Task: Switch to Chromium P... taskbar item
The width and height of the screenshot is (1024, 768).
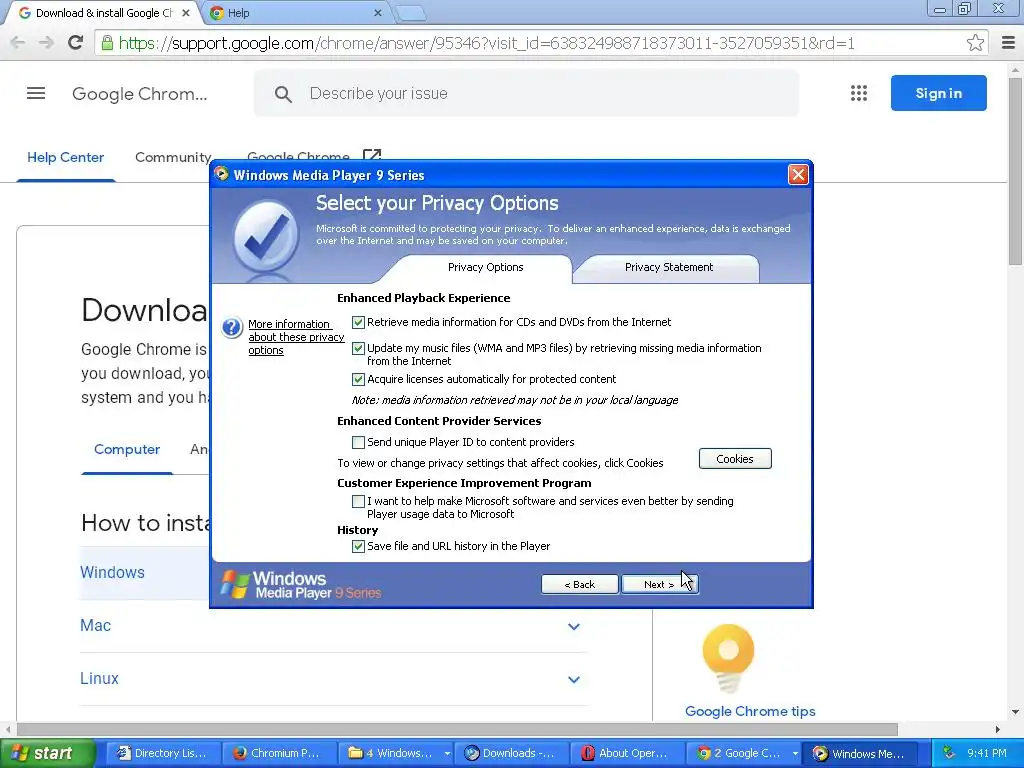Action: click(x=279, y=753)
